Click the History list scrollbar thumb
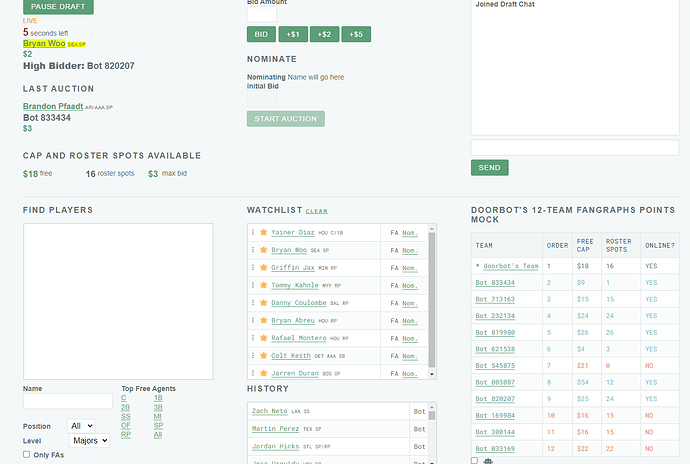The image size is (690, 464). (x=432, y=416)
